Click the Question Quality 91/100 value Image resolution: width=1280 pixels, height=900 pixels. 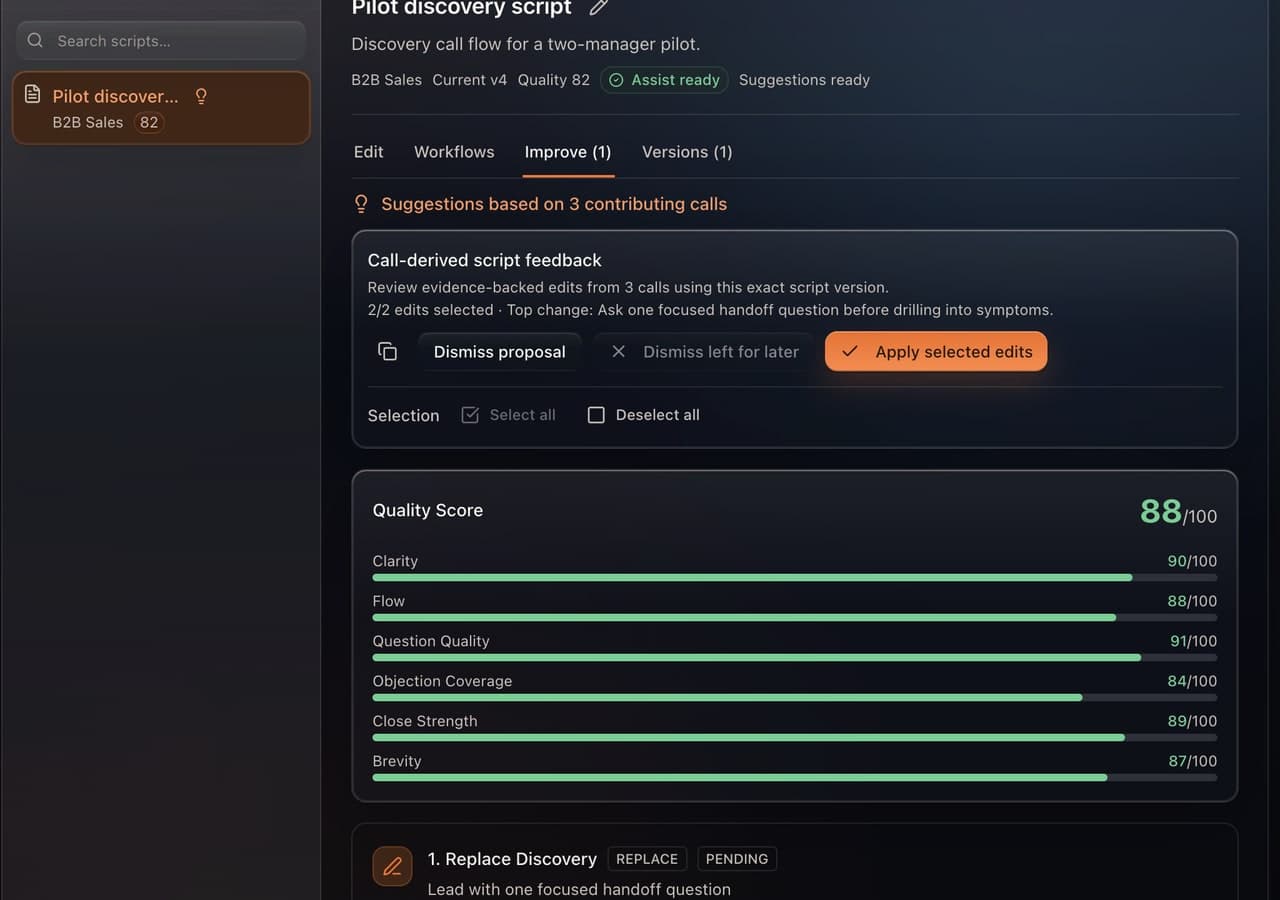click(1193, 641)
